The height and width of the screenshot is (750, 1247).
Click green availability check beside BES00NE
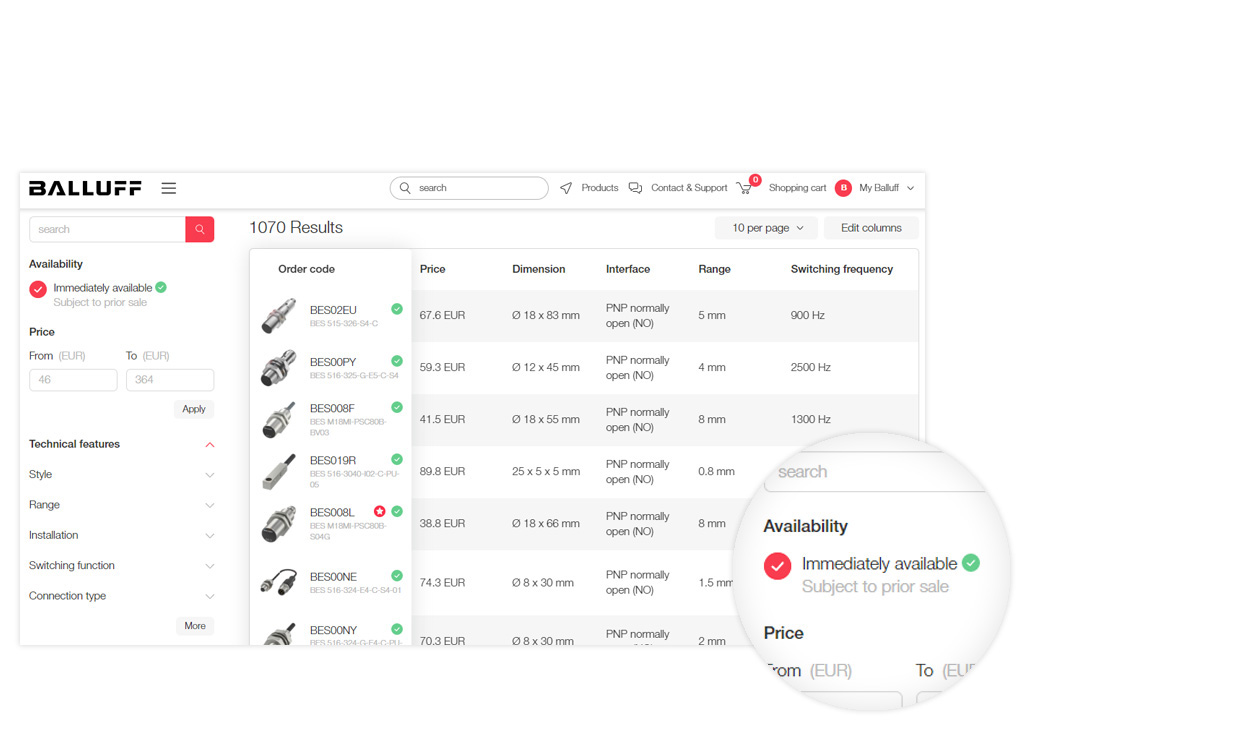[397, 575]
